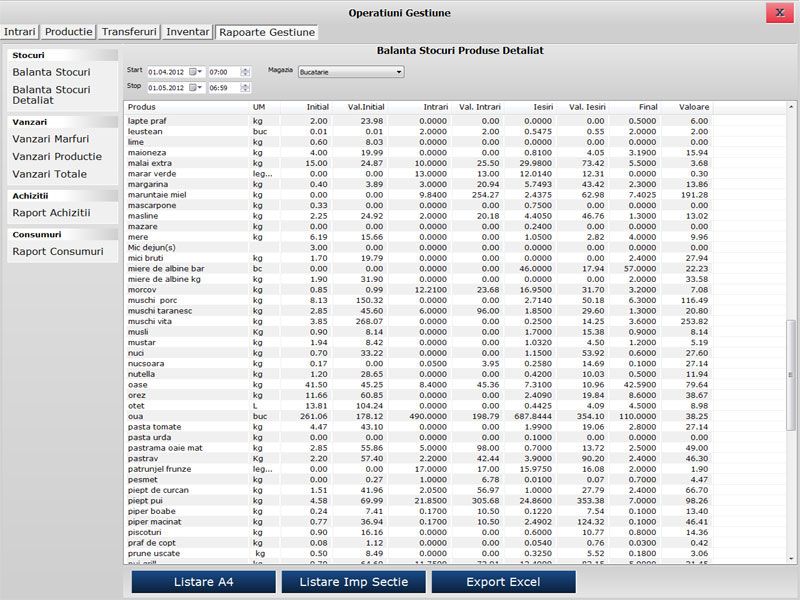This screenshot has width=800, height=600.
Task: Sort by the Val. Intrari column header
Action: click(x=477, y=107)
